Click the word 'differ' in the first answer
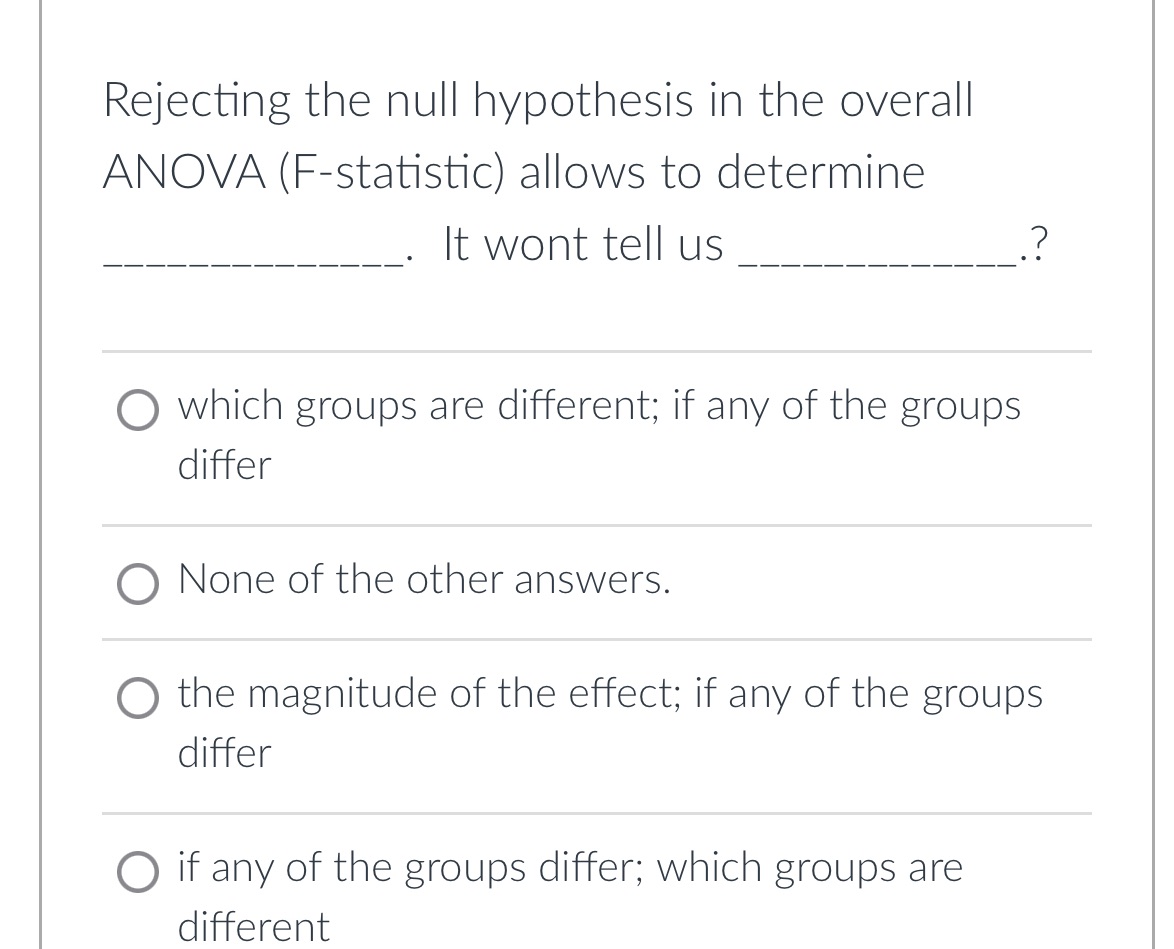This screenshot has width=1174, height=949. click(x=222, y=463)
